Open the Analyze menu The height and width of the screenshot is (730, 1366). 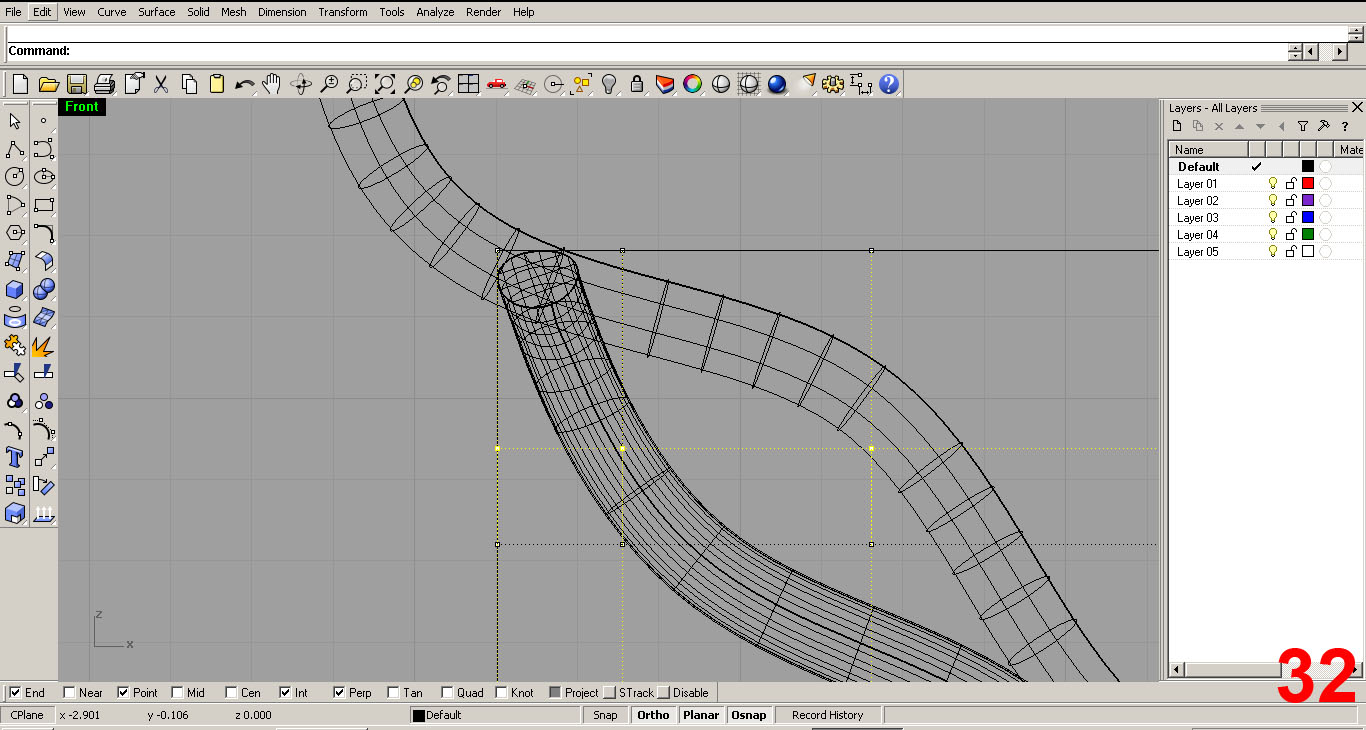(x=435, y=12)
